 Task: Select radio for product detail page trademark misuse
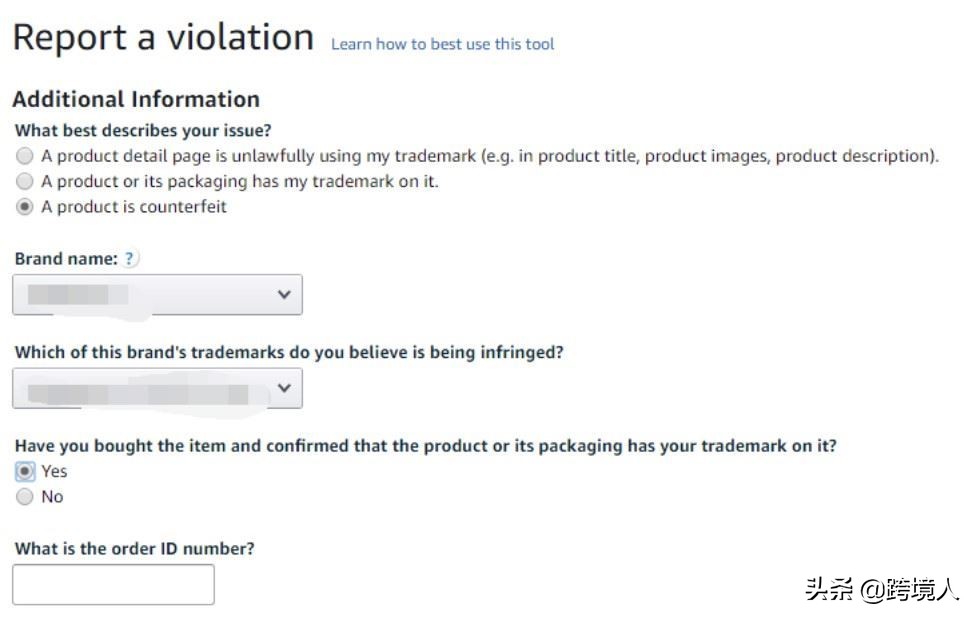pyautogui.click(x=25, y=156)
